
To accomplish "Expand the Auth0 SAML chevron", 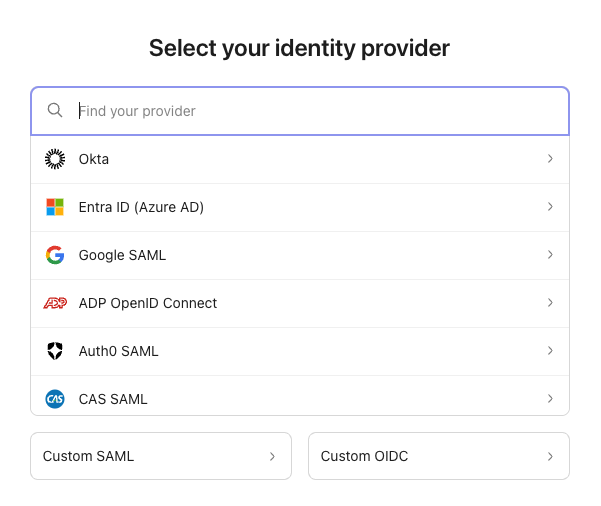I will 550,351.
